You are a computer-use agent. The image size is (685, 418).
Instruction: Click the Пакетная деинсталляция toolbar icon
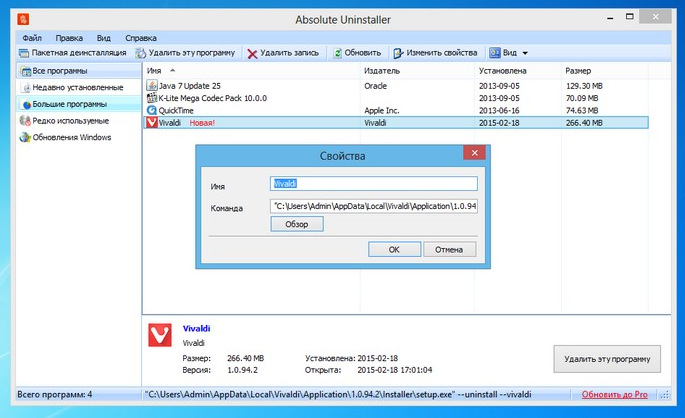pos(24,53)
